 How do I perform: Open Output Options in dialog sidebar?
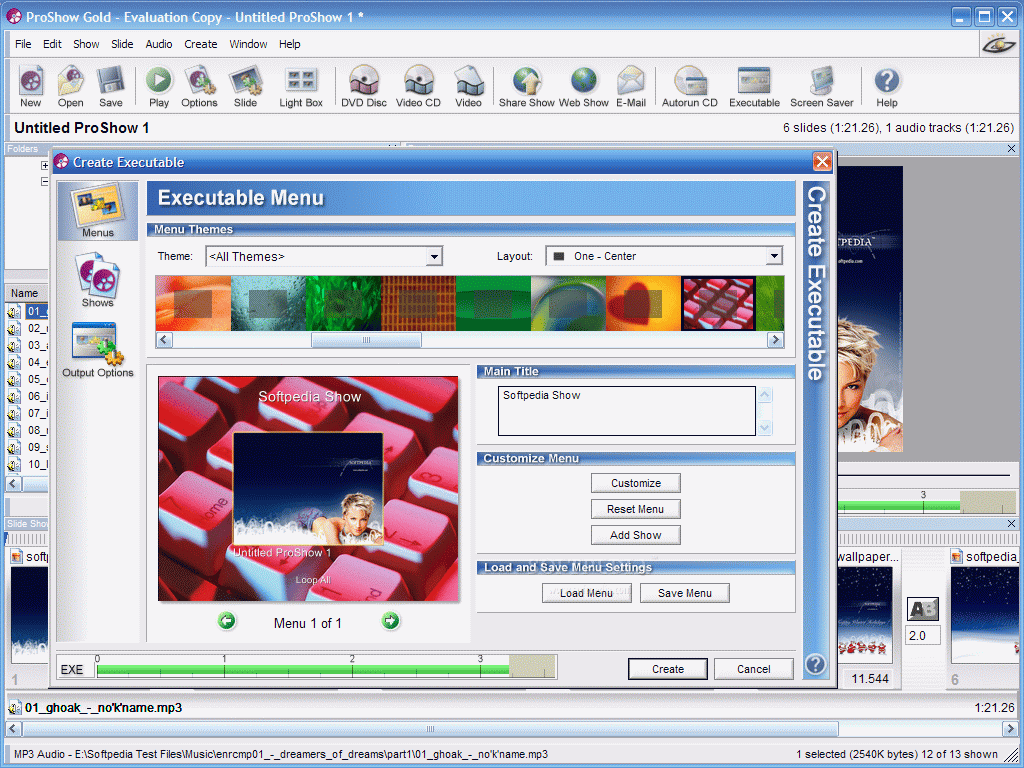(98, 350)
